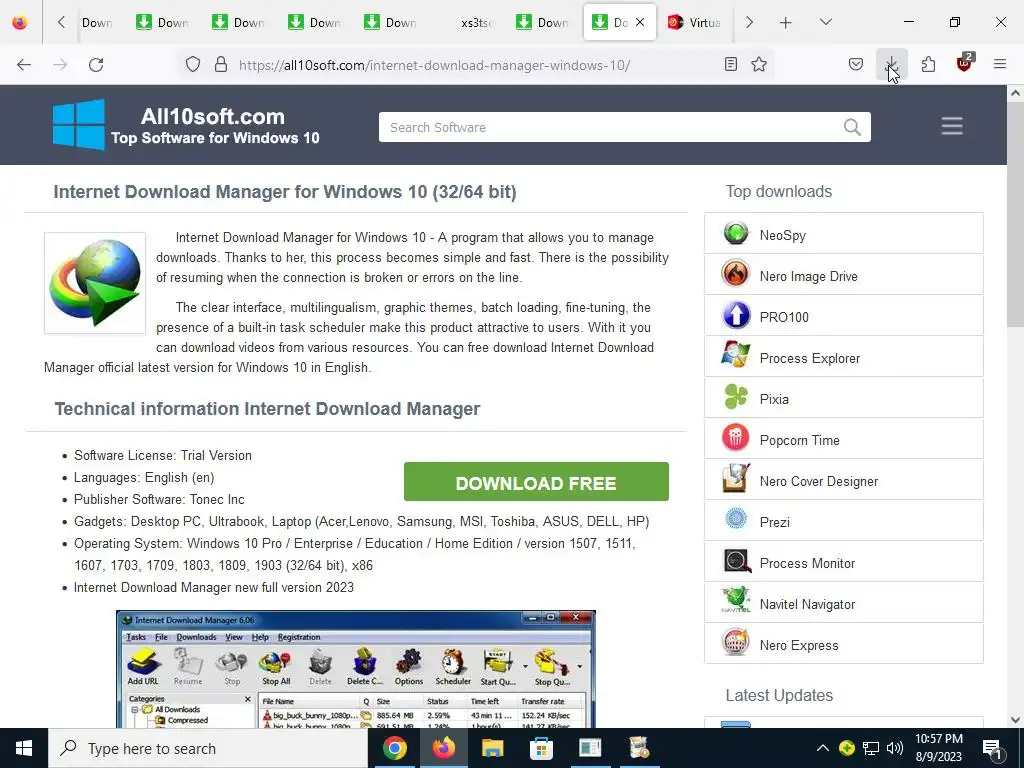Open the shield tracking protection icon
Screen dimensions: 1024x768
[x=193, y=65]
